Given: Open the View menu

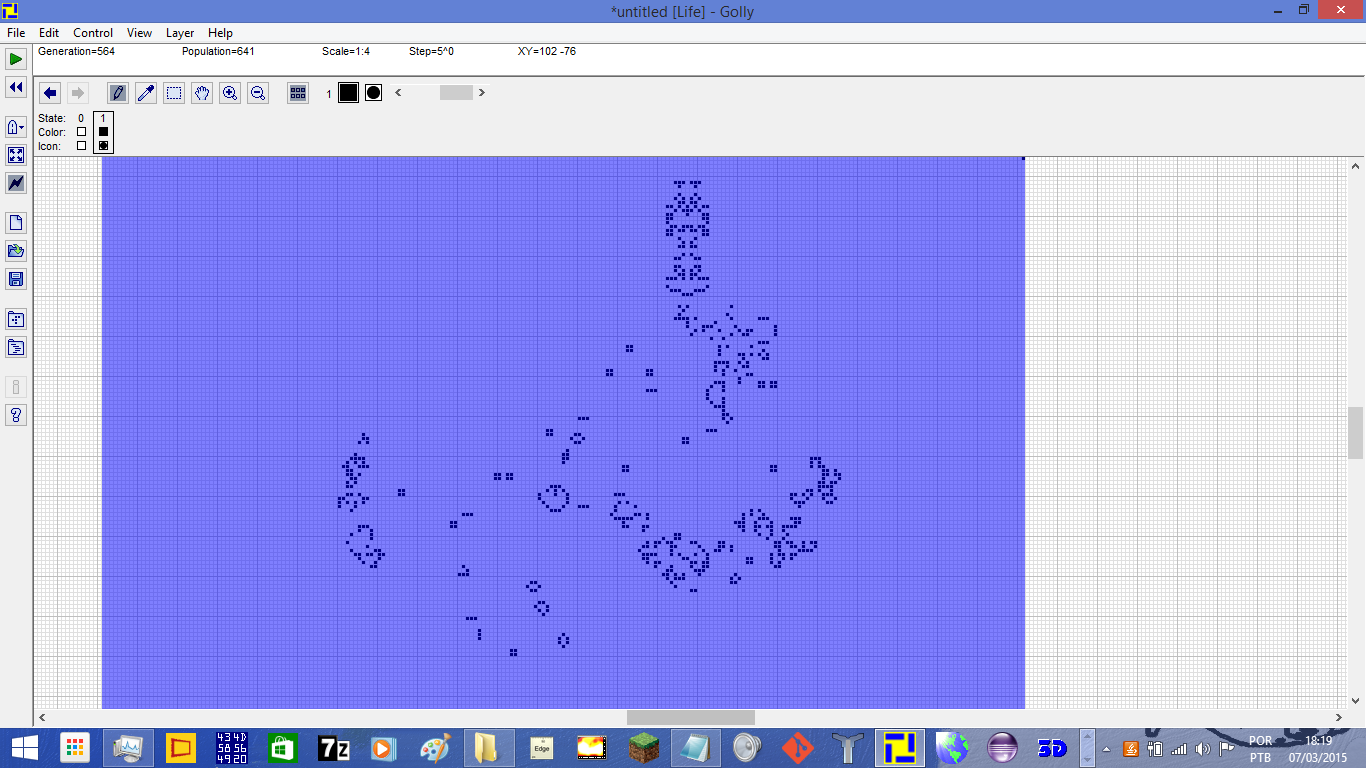Looking at the screenshot, I should tap(140, 33).
